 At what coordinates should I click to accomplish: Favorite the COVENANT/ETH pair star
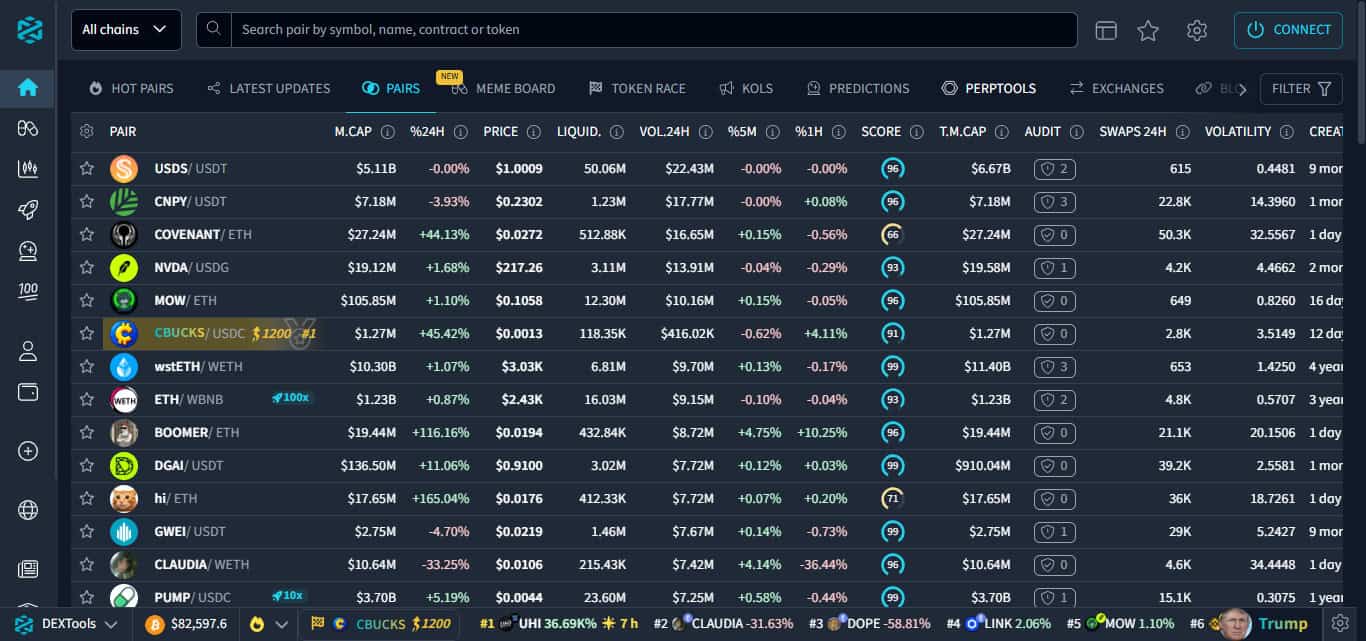(x=87, y=235)
